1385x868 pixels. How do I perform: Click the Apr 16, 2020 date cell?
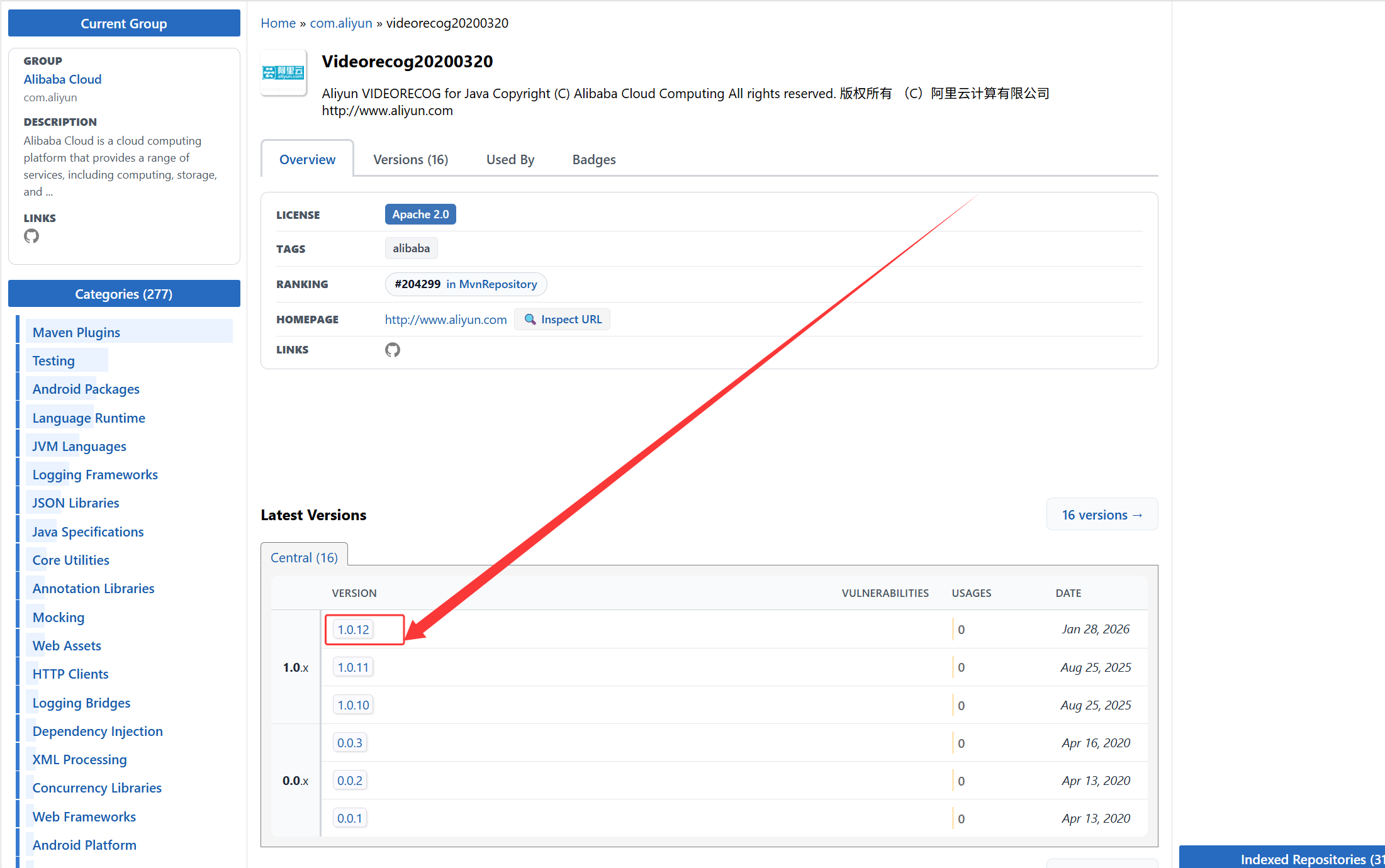[x=1096, y=743]
